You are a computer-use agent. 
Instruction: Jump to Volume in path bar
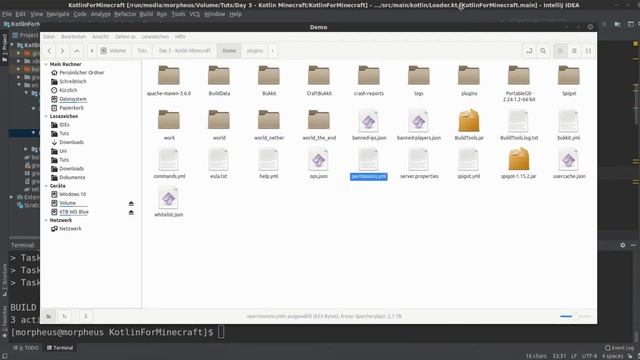[113, 51]
